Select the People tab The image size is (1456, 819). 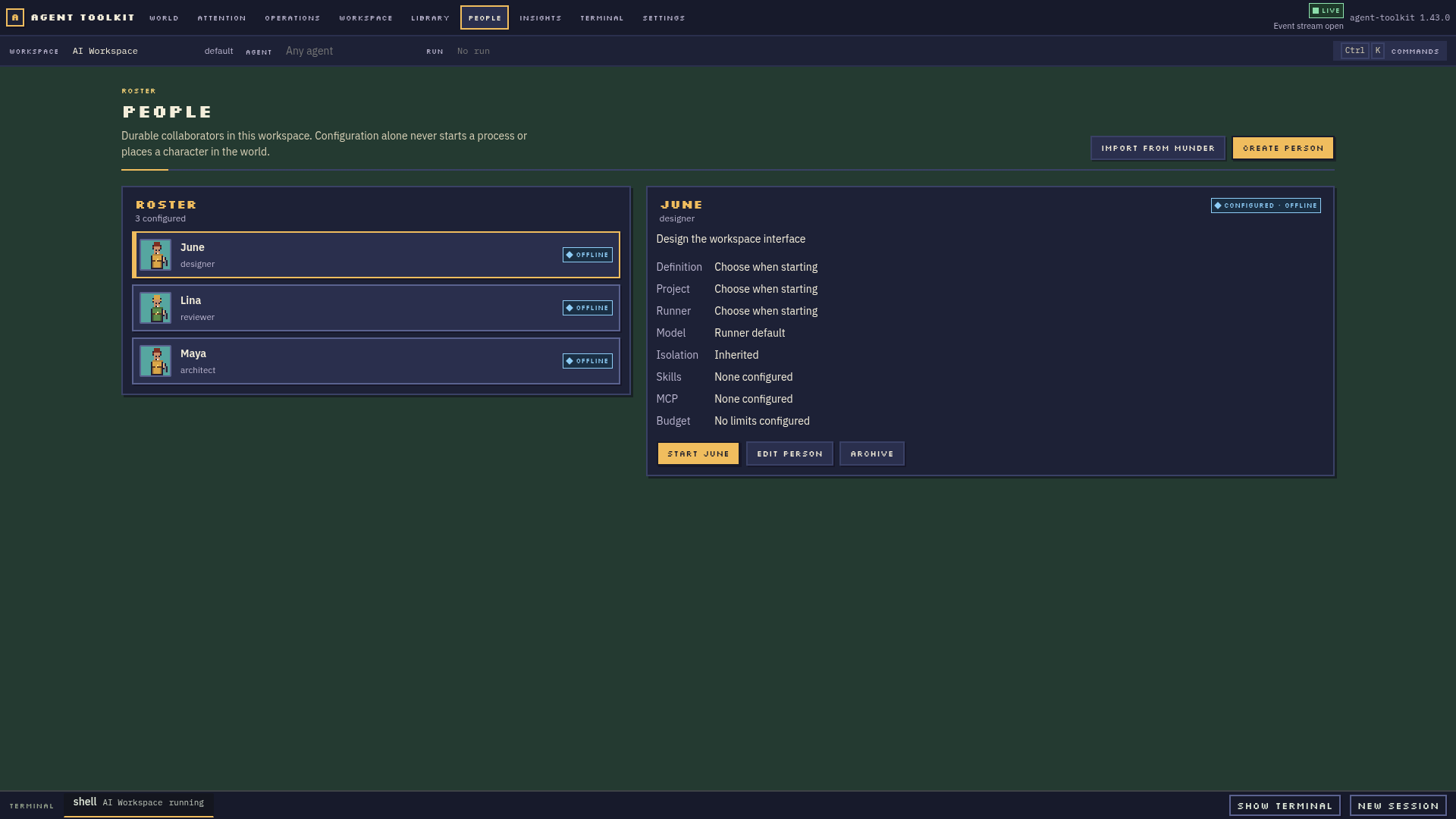point(485,17)
